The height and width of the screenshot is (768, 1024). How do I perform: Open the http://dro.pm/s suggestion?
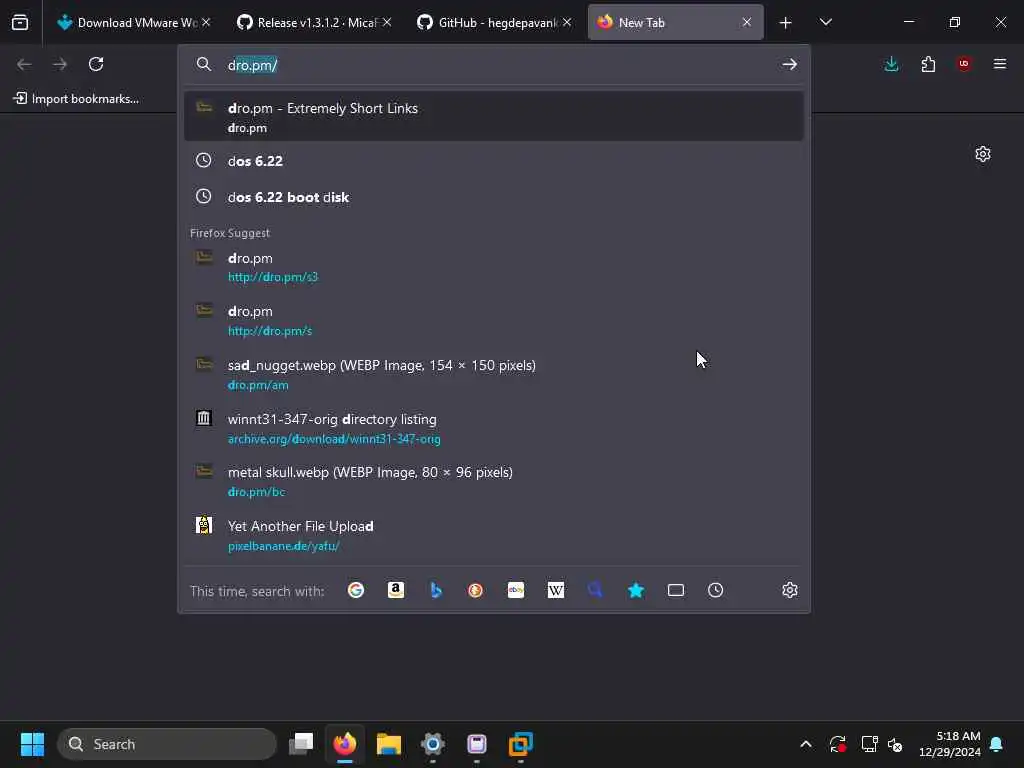[x=494, y=321]
